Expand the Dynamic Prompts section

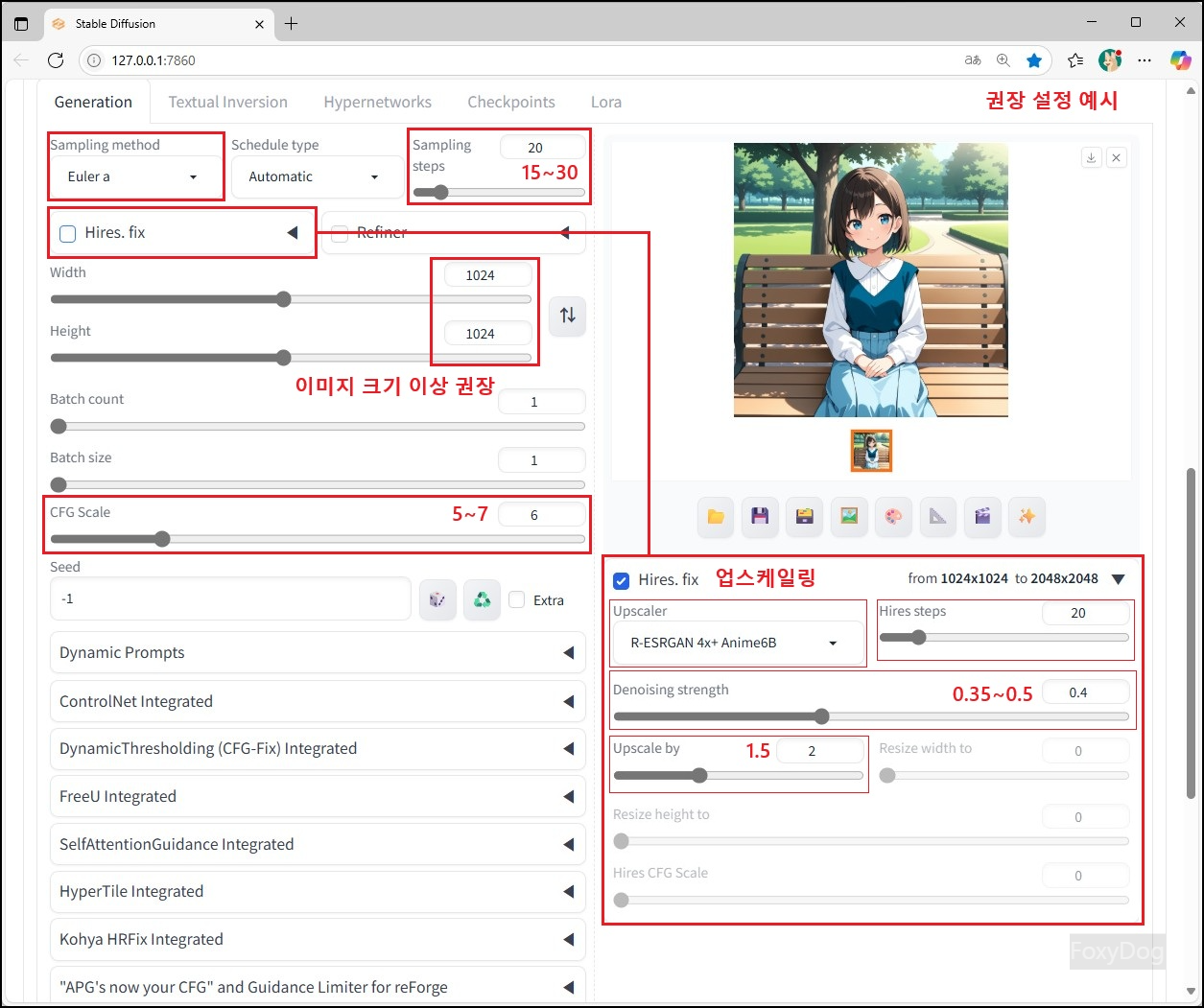(x=318, y=653)
